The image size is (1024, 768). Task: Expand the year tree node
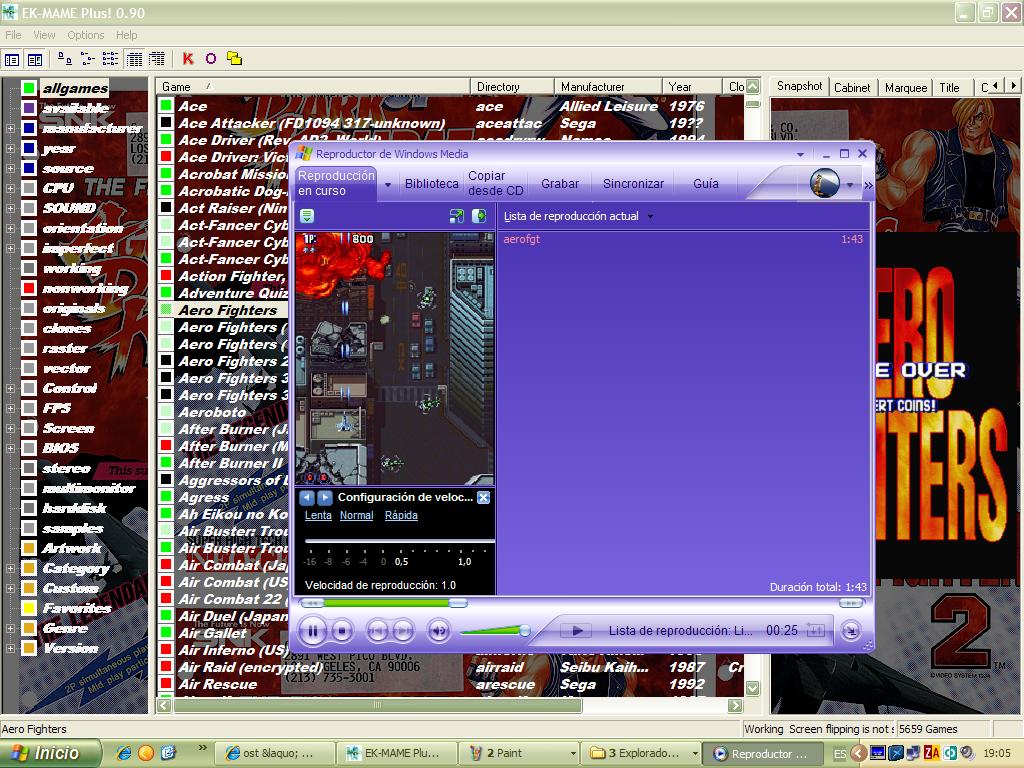point(10,149)
